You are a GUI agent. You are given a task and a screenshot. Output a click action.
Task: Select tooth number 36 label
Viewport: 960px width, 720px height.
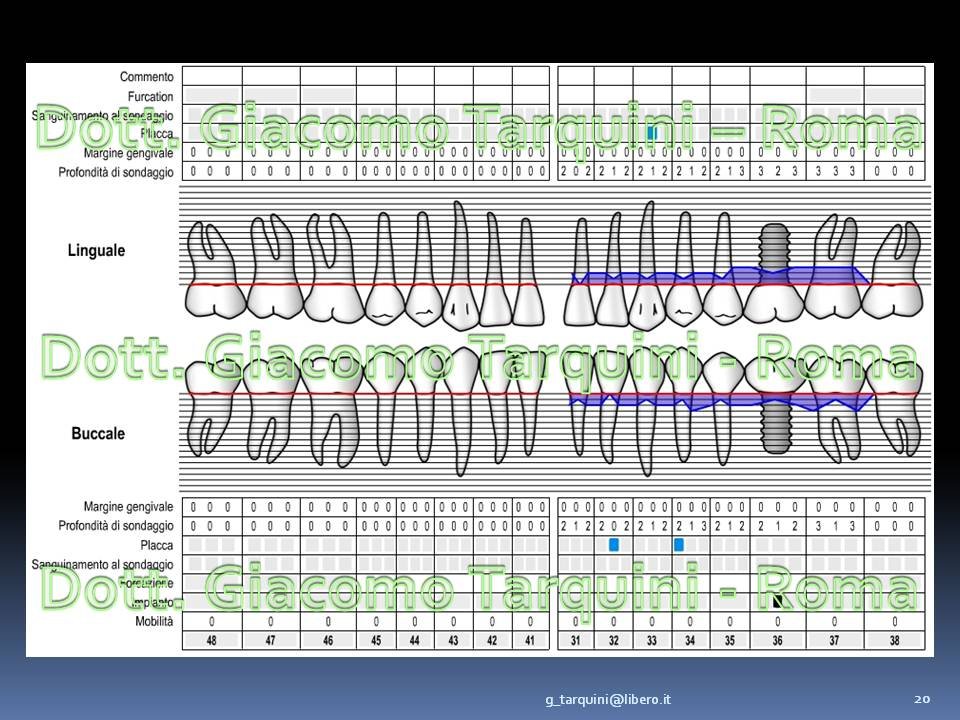(x=778, y=640)
